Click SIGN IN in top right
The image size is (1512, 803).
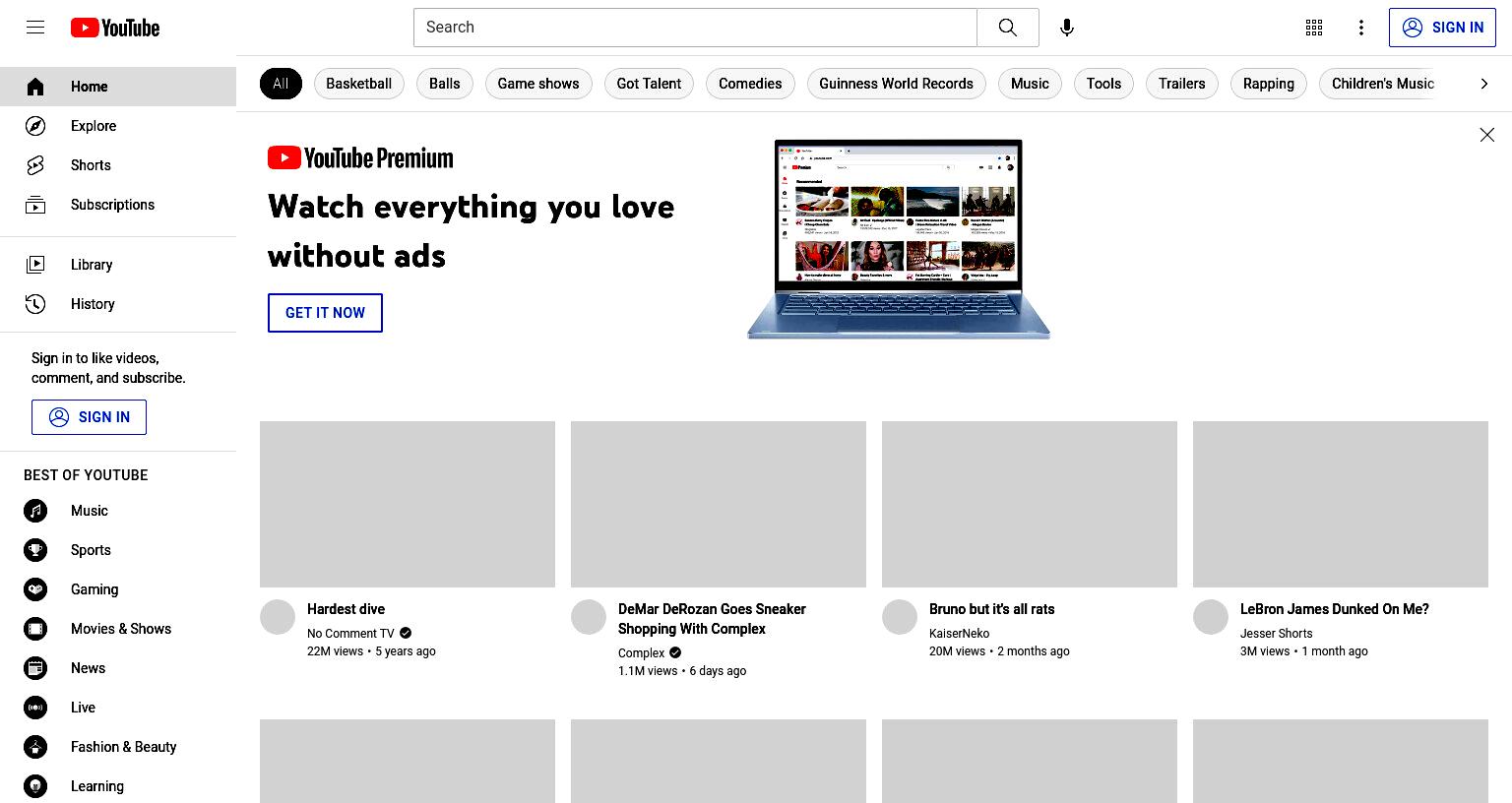tap(1442, 28)
